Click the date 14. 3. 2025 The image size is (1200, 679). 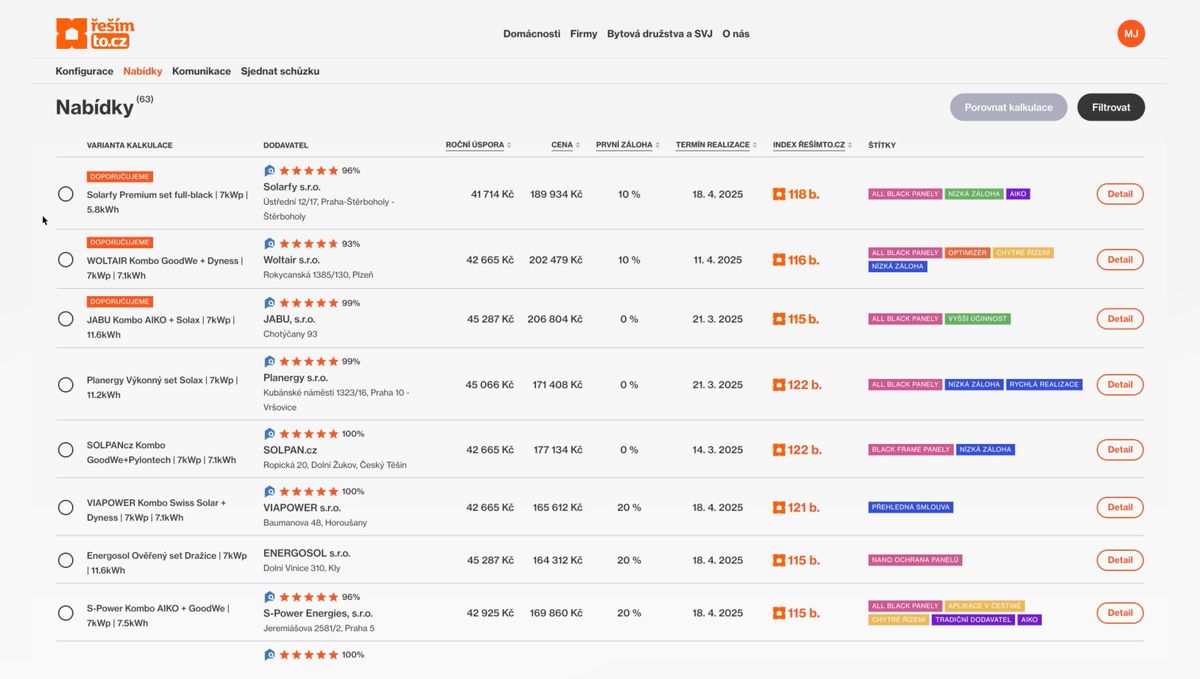718,450
